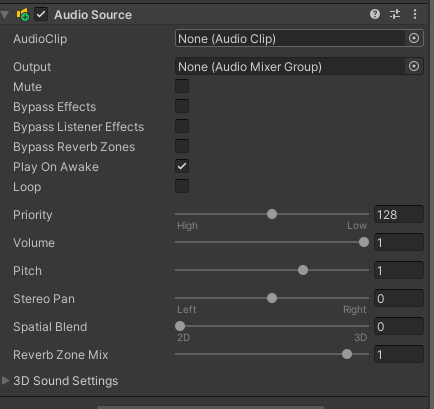Viewport: 434px width, 409px height.
Task: Click the Play On Awake label
Action: (56, 167)
